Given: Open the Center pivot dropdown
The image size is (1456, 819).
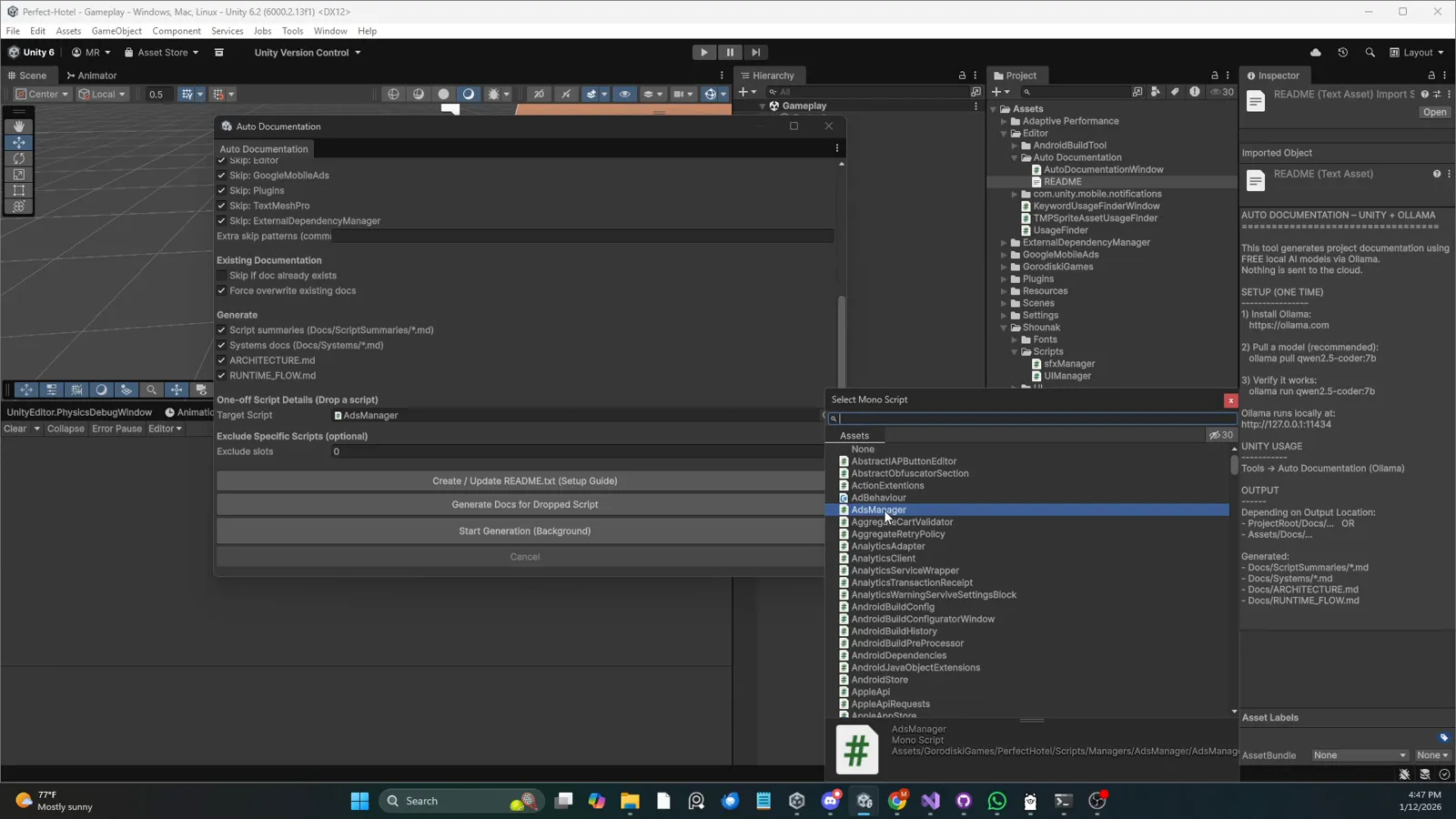Looking at the screenshot, I should [x=42, y=94].
